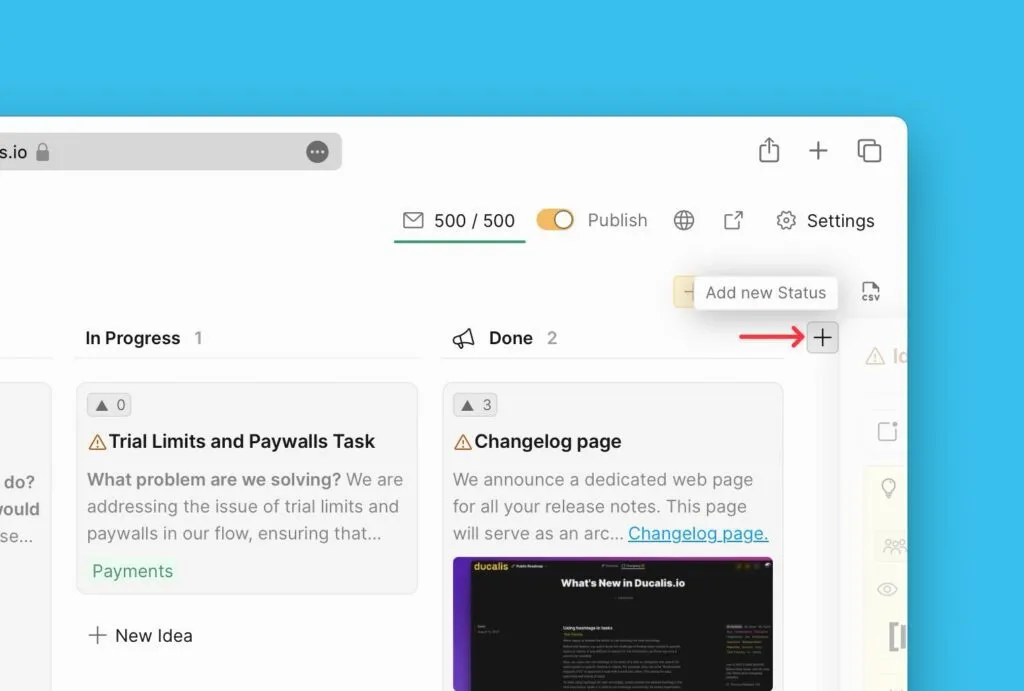Screen dimensions: 1024x691
Task: Upvote the Changelog page card
Action: click(x=475, y=405)
